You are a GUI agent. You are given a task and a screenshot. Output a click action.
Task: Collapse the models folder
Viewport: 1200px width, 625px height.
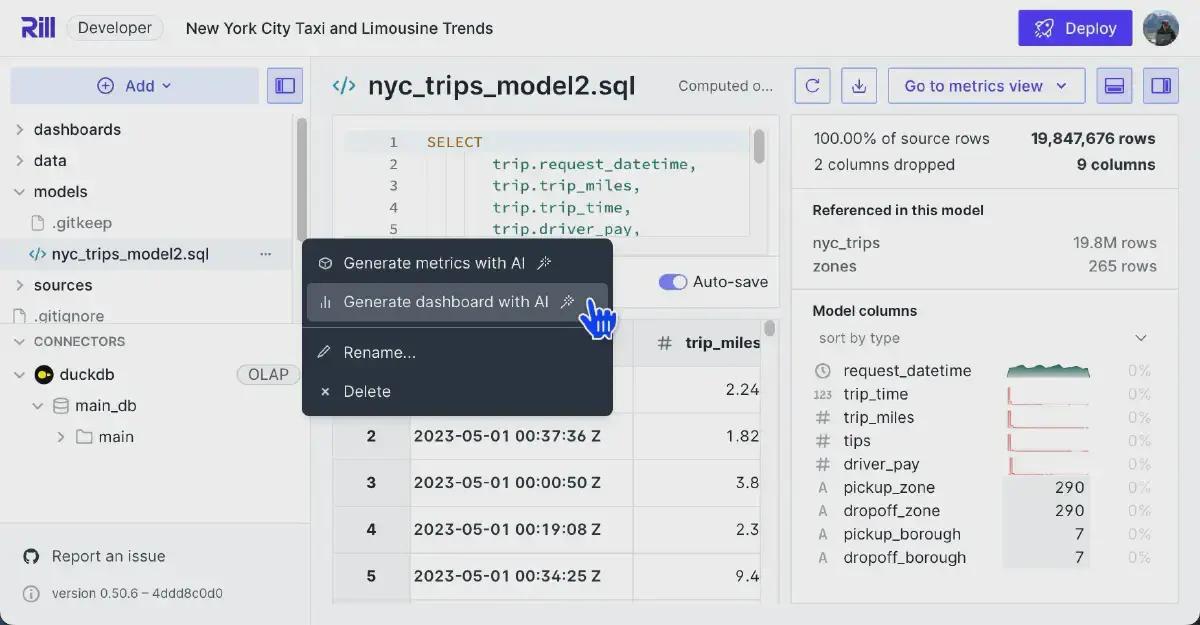coord(20,192)
